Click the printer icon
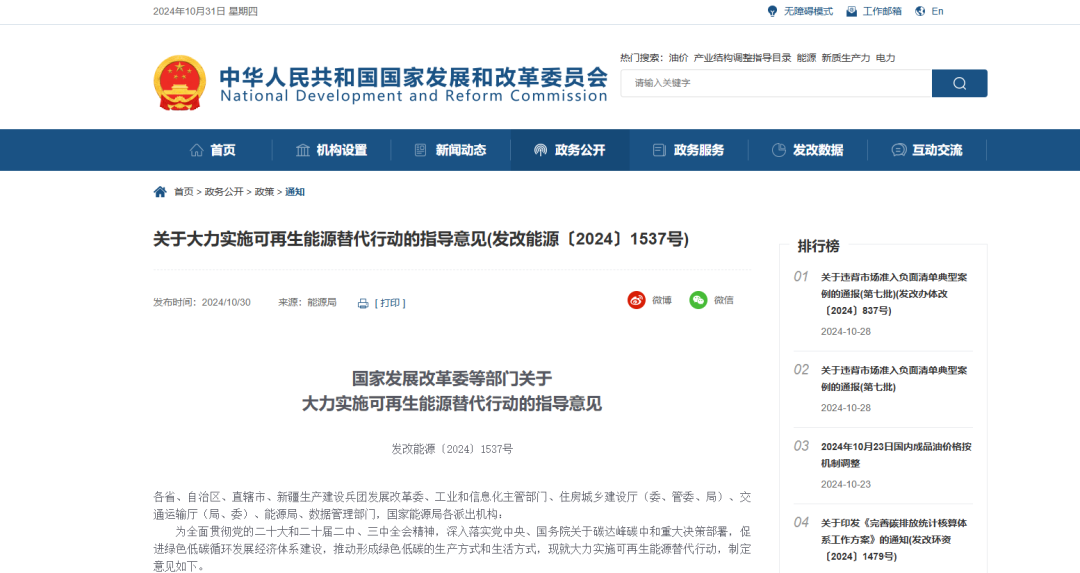1080x573 pixels. pyautogui.click(x=363, y=303)
